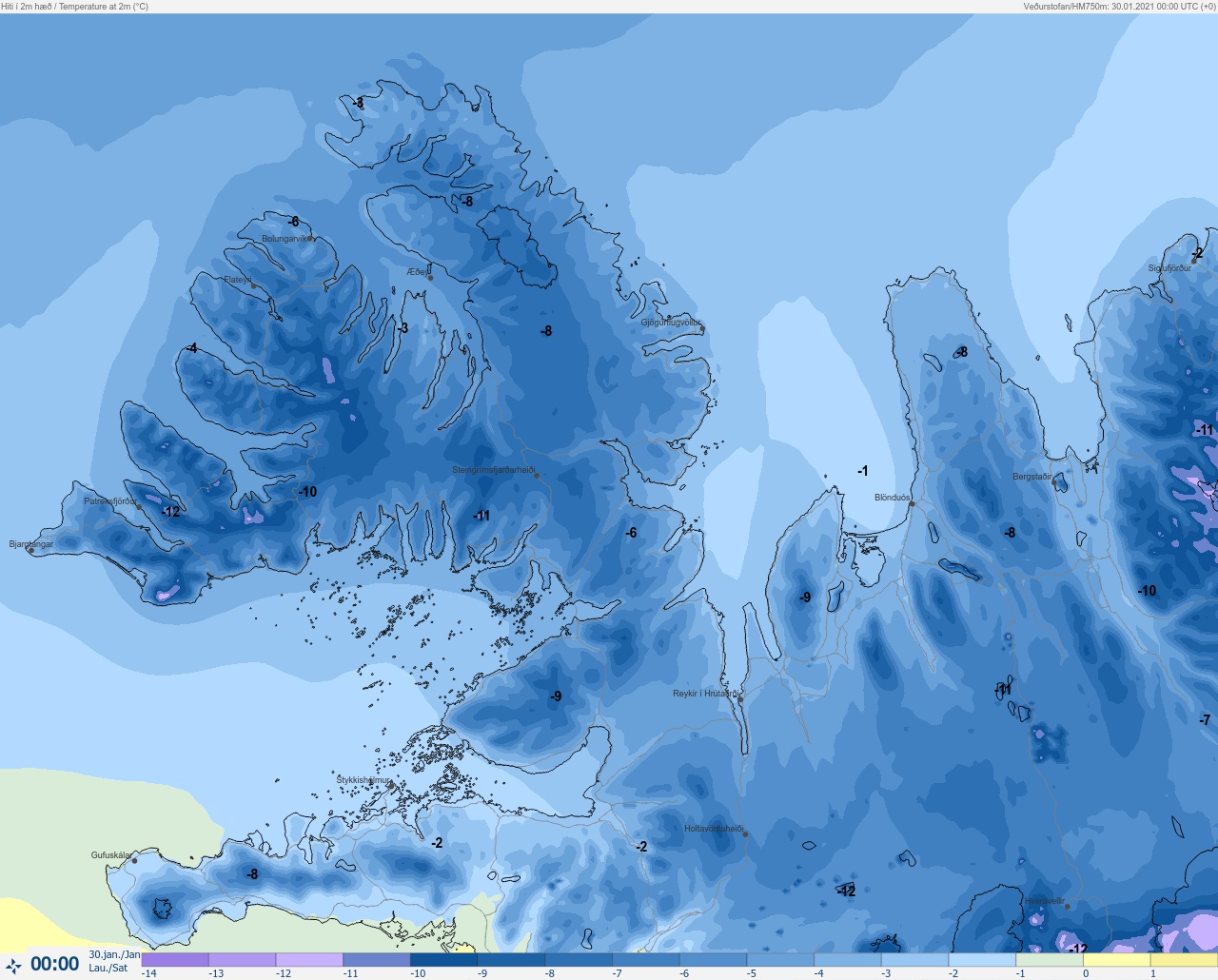This screenshot has width=1218, height=980.
Task: Pick the legend swatch between -14 and -13
Action: coord(175,960)
